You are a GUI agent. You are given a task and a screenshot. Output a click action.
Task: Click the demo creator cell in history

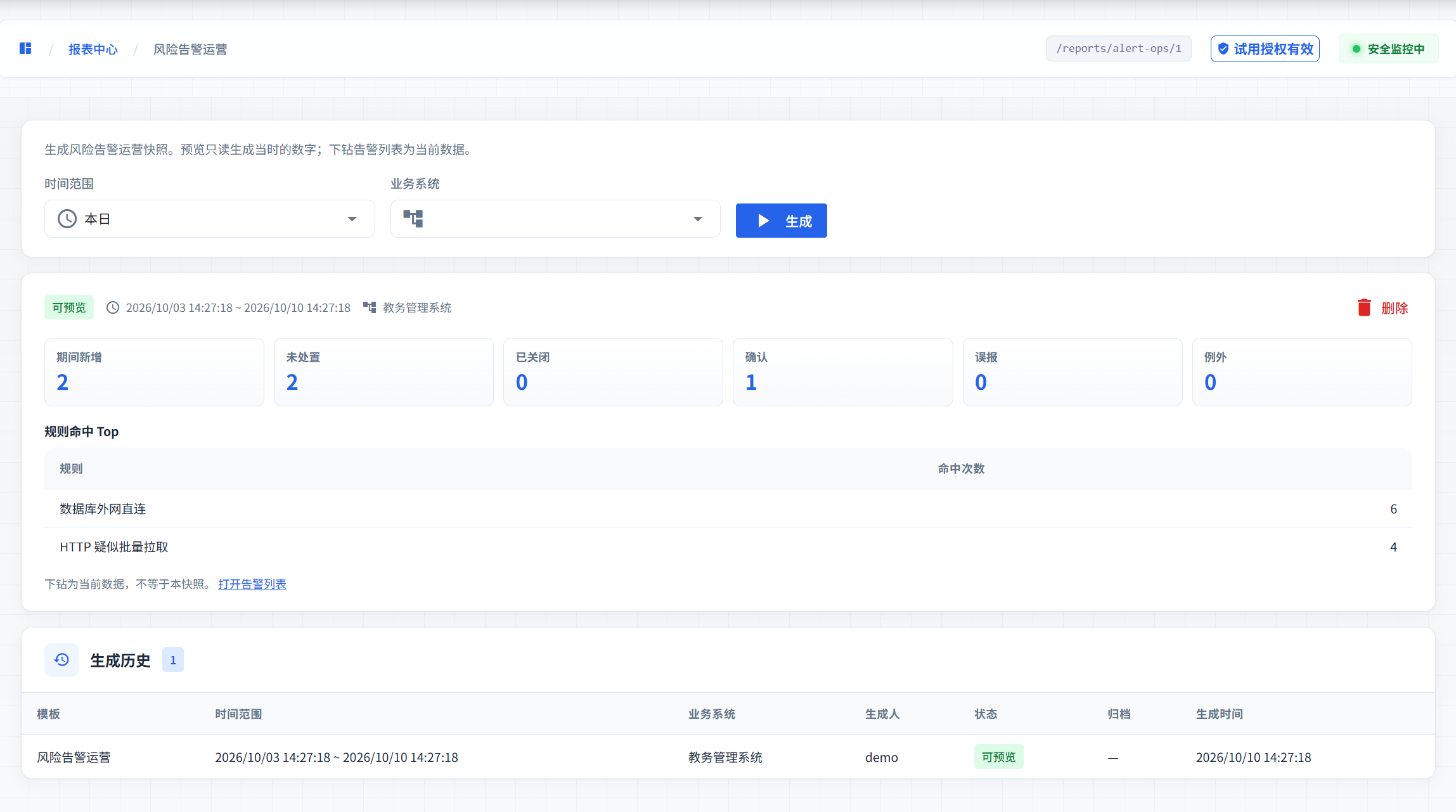click(x=882, y=757)
